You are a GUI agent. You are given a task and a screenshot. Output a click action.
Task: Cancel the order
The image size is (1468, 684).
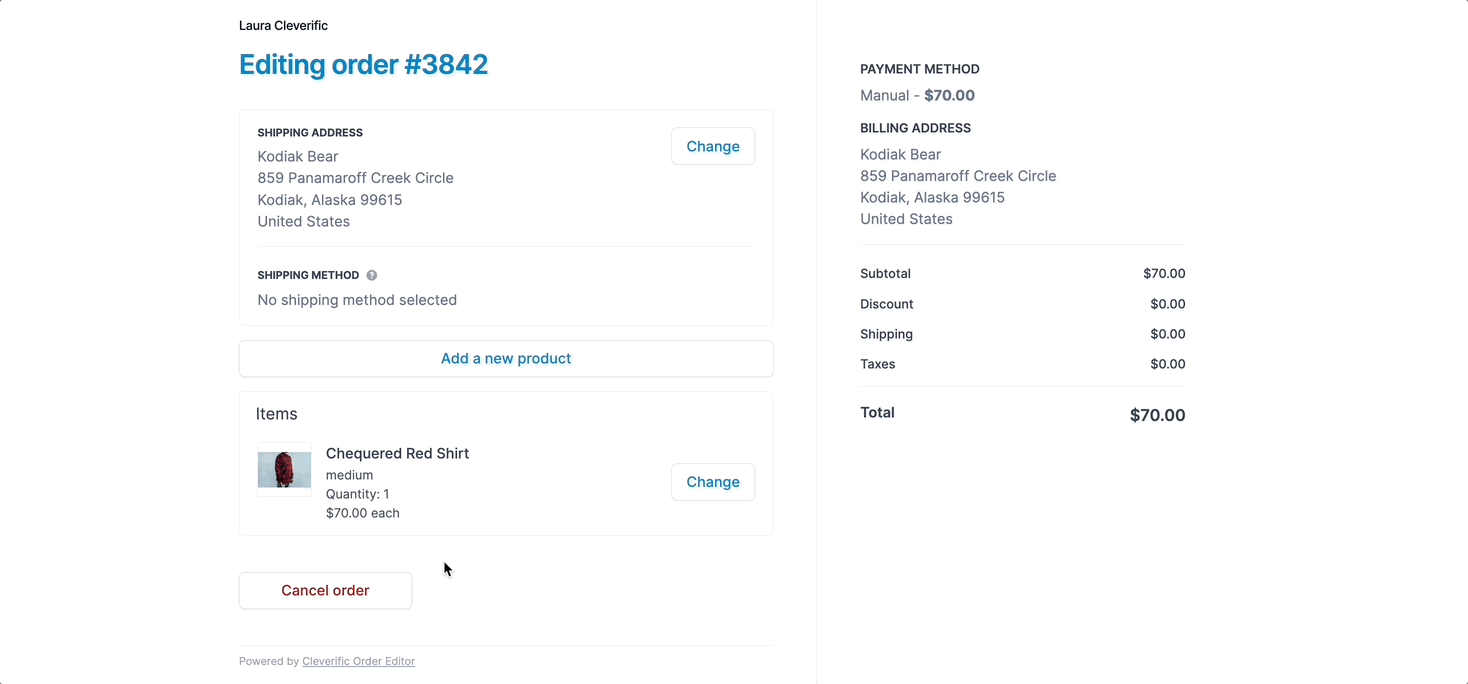[325, 590]
